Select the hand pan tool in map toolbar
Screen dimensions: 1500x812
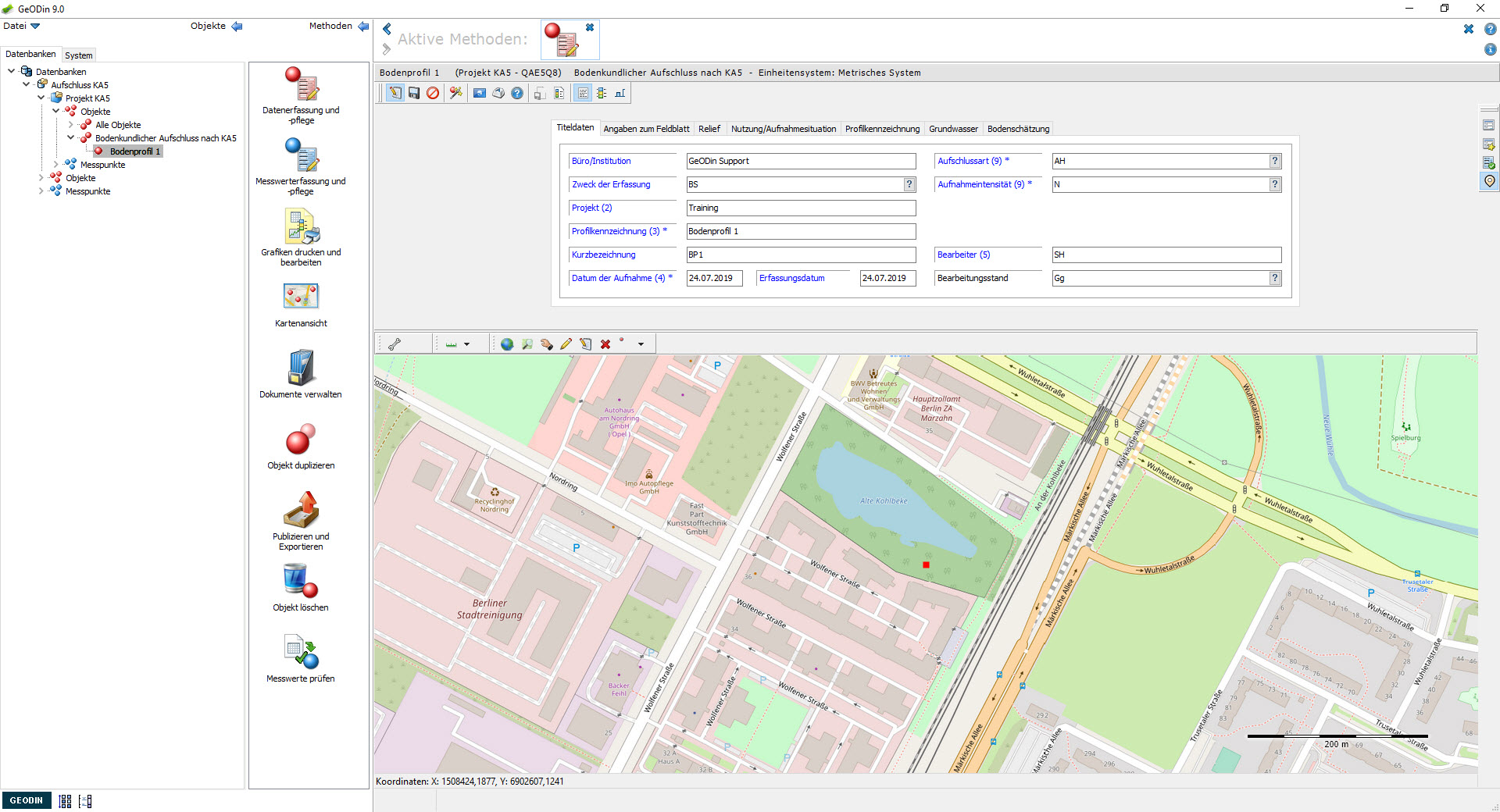(x=546, y=344)
